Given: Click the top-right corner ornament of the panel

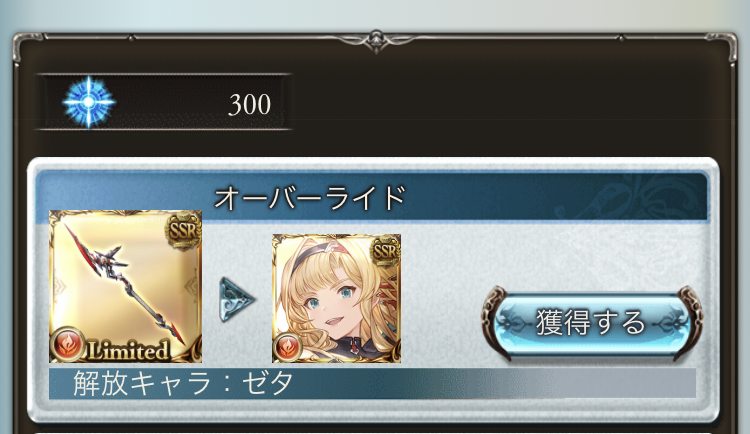Looking at the screenshot, I should 726,45.
